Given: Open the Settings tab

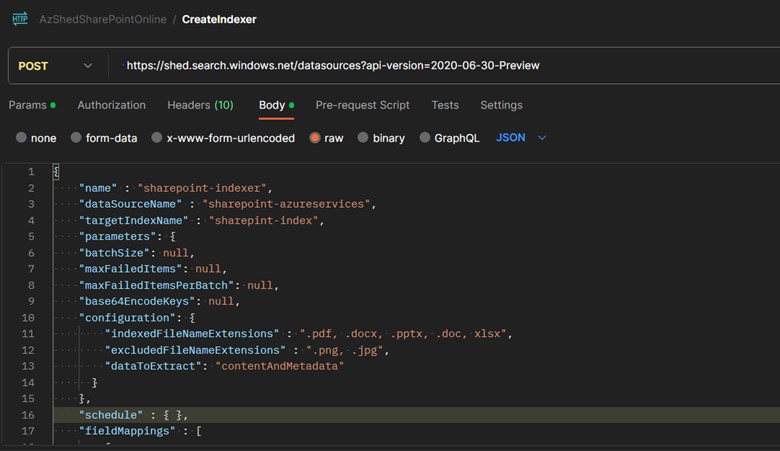Looking at the screenshot, I should pos(501,105).
